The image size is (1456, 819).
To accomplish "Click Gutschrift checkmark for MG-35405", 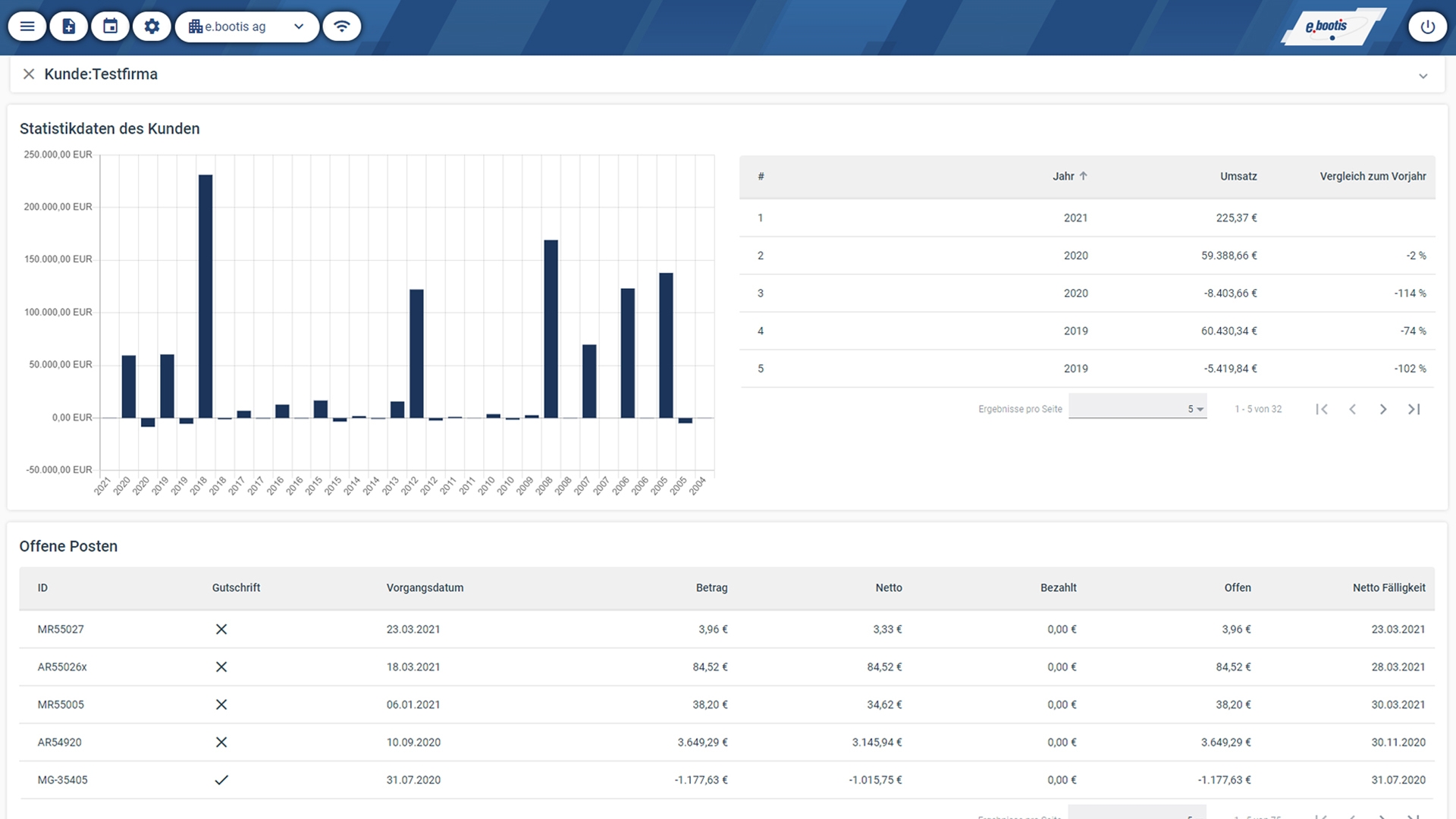I will pyautogui.click(x=221, y=780).
